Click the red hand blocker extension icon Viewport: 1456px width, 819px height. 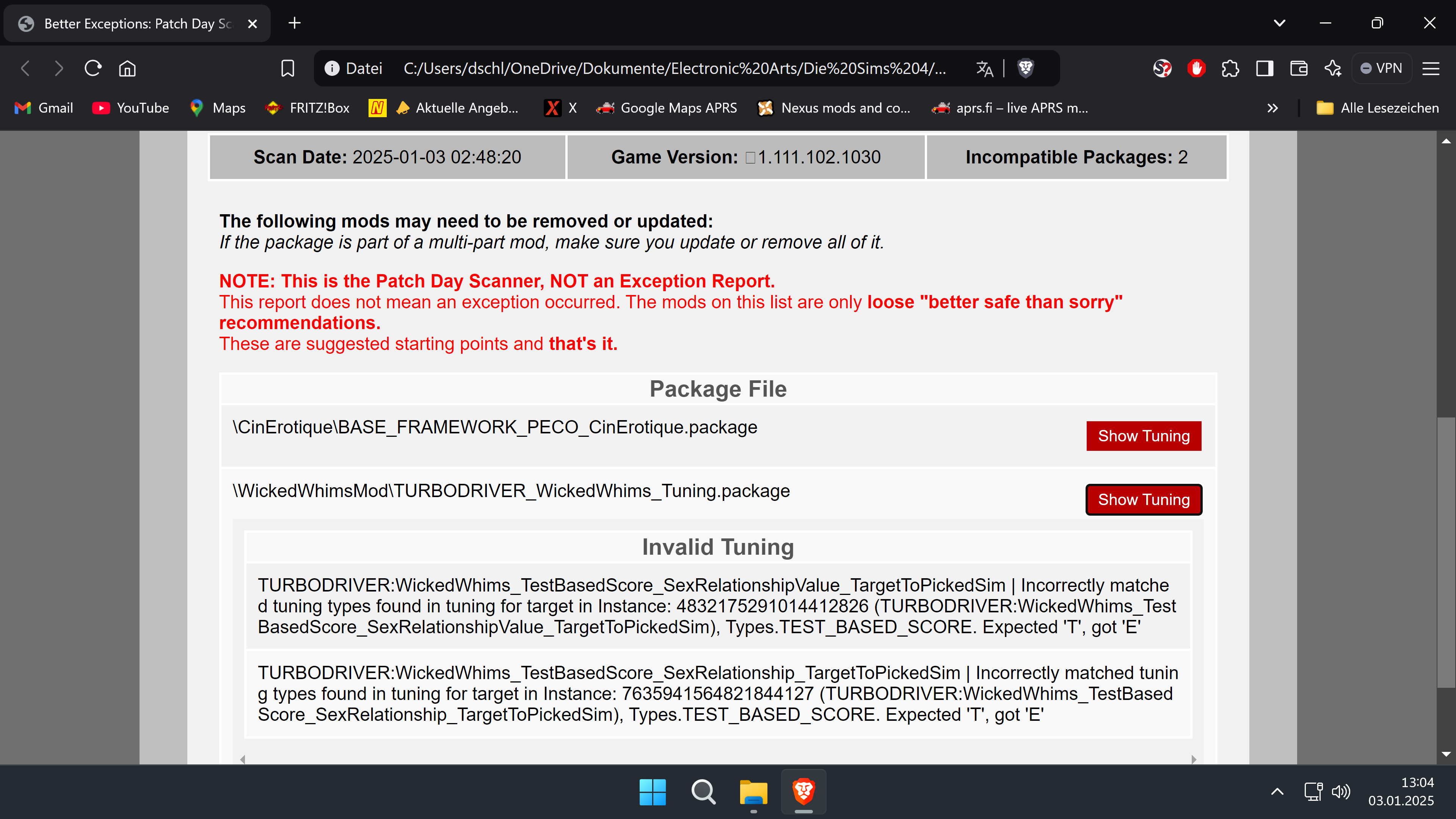click(1197, 68)
